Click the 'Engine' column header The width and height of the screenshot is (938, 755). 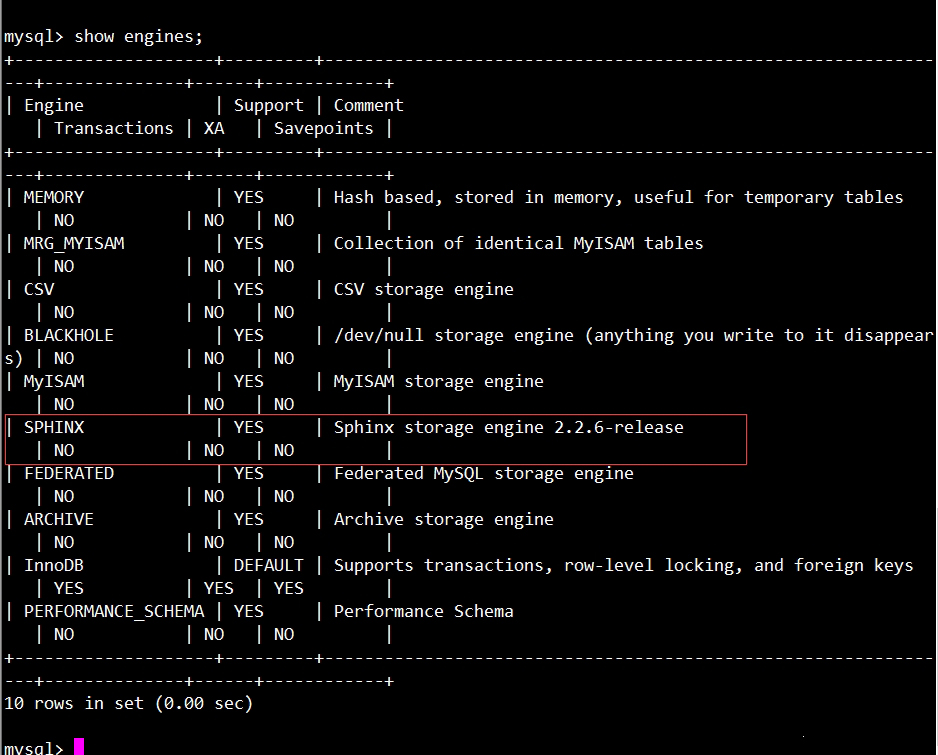[54, 106]
